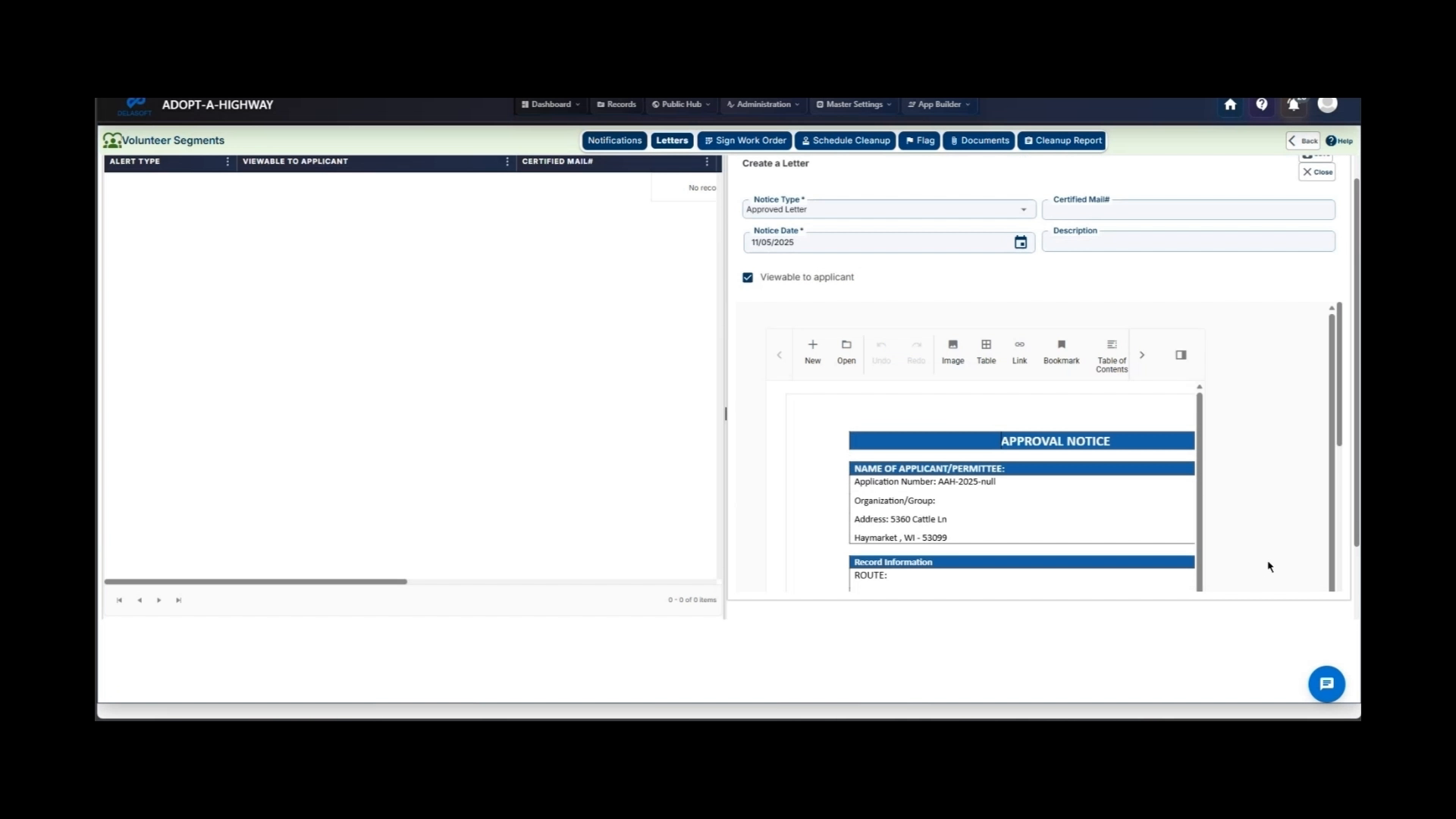Screen dimensions: 1456x819
Task: Open an existing document in the editor
Action: (x=846, y=351)
